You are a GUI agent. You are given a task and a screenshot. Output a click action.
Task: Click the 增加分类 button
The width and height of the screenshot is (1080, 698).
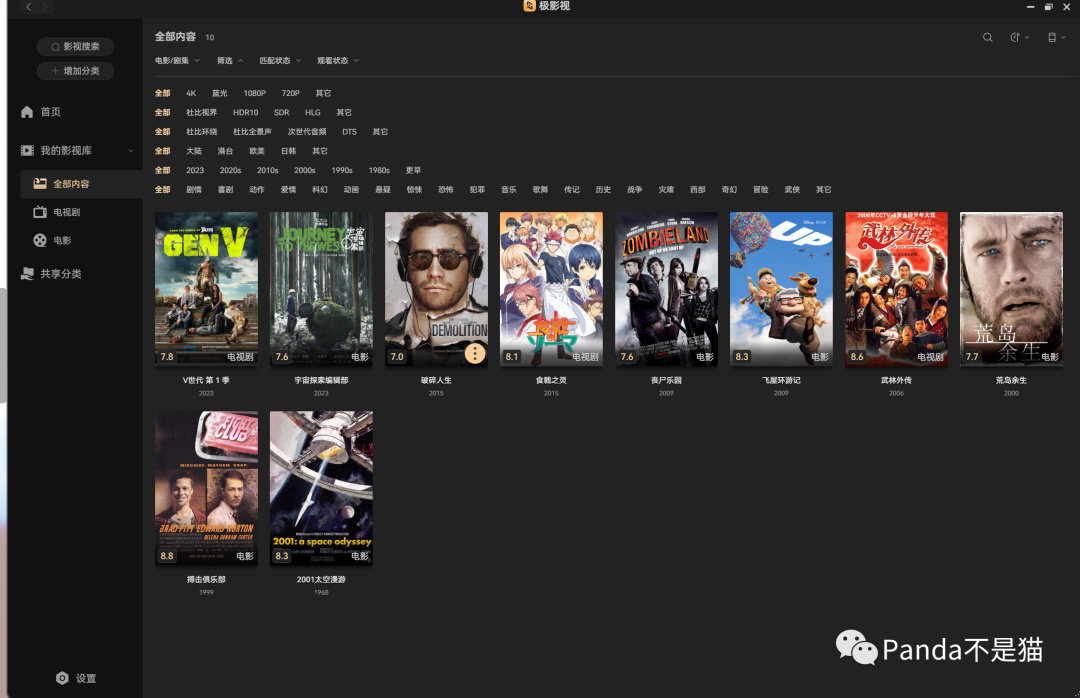pos(75,71)
